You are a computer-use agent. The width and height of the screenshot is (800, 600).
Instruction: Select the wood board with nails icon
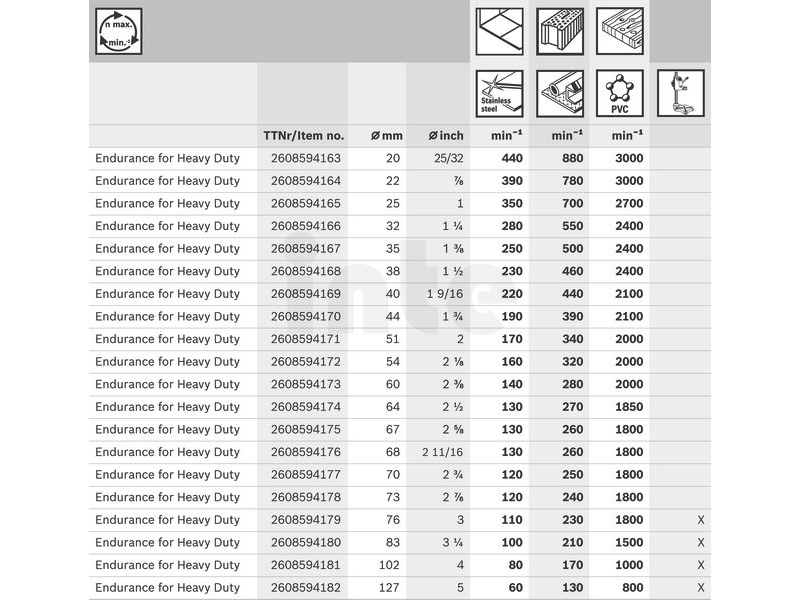click(620, 29)
